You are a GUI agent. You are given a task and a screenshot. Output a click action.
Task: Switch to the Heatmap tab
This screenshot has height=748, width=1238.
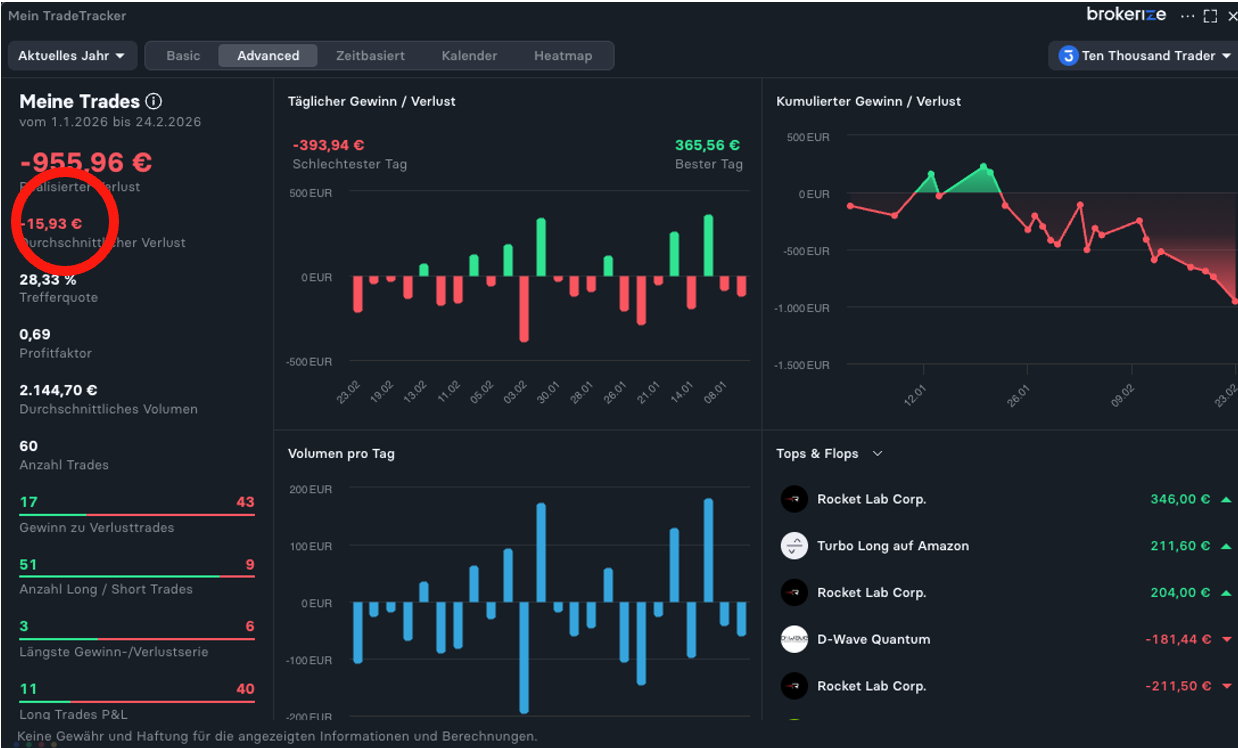562,56
